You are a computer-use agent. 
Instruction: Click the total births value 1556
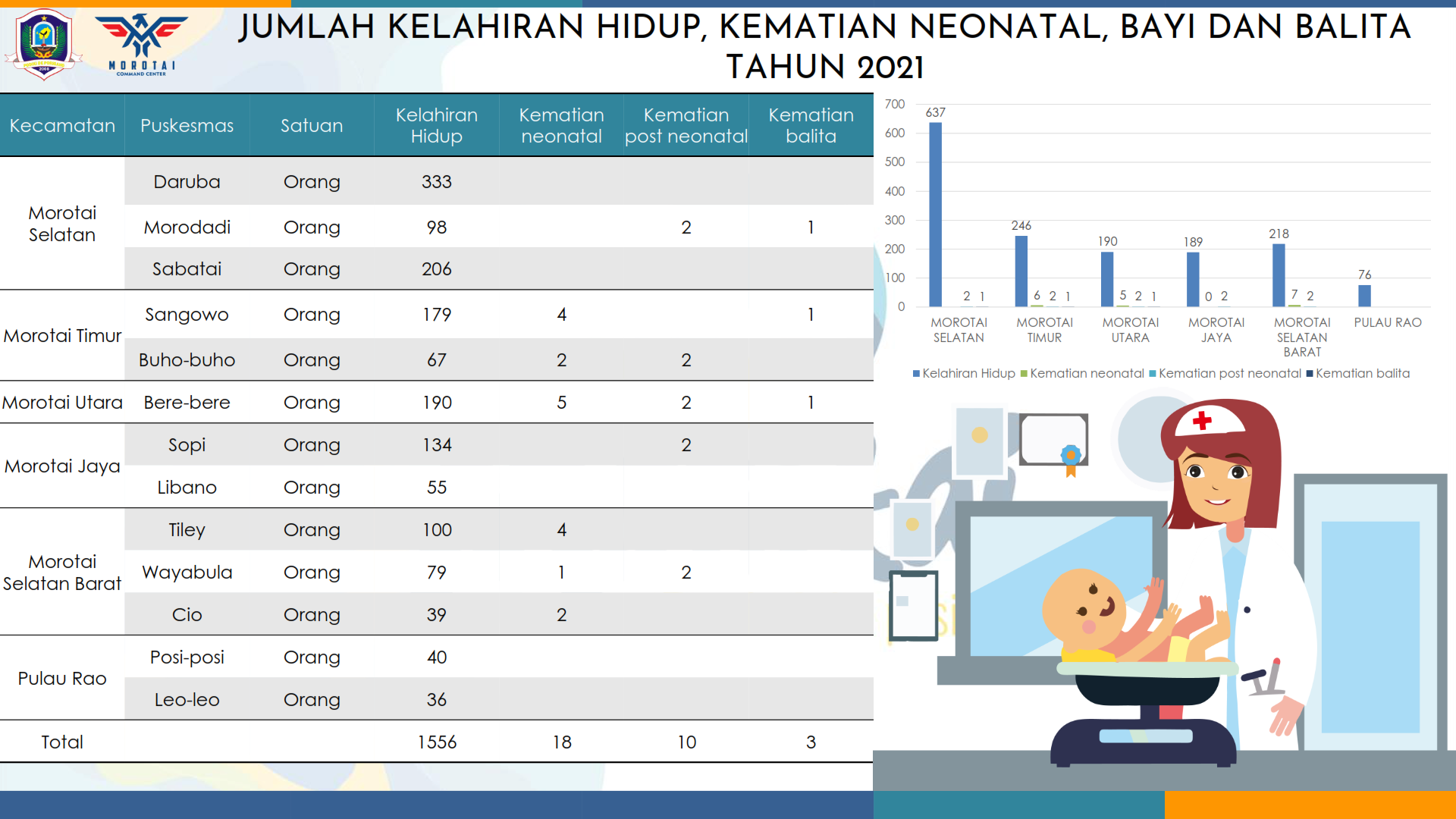(x=437, y=742)
